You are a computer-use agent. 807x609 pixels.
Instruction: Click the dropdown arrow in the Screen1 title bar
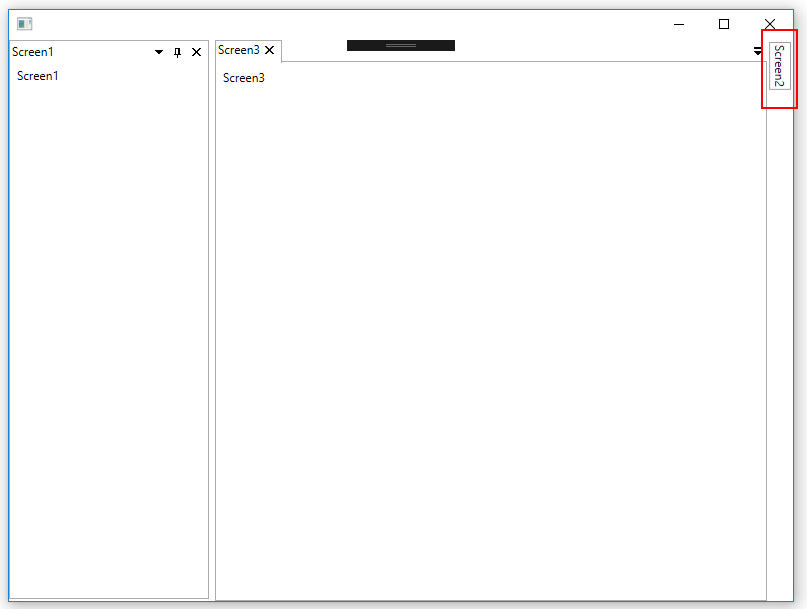(x=158, y=51)
